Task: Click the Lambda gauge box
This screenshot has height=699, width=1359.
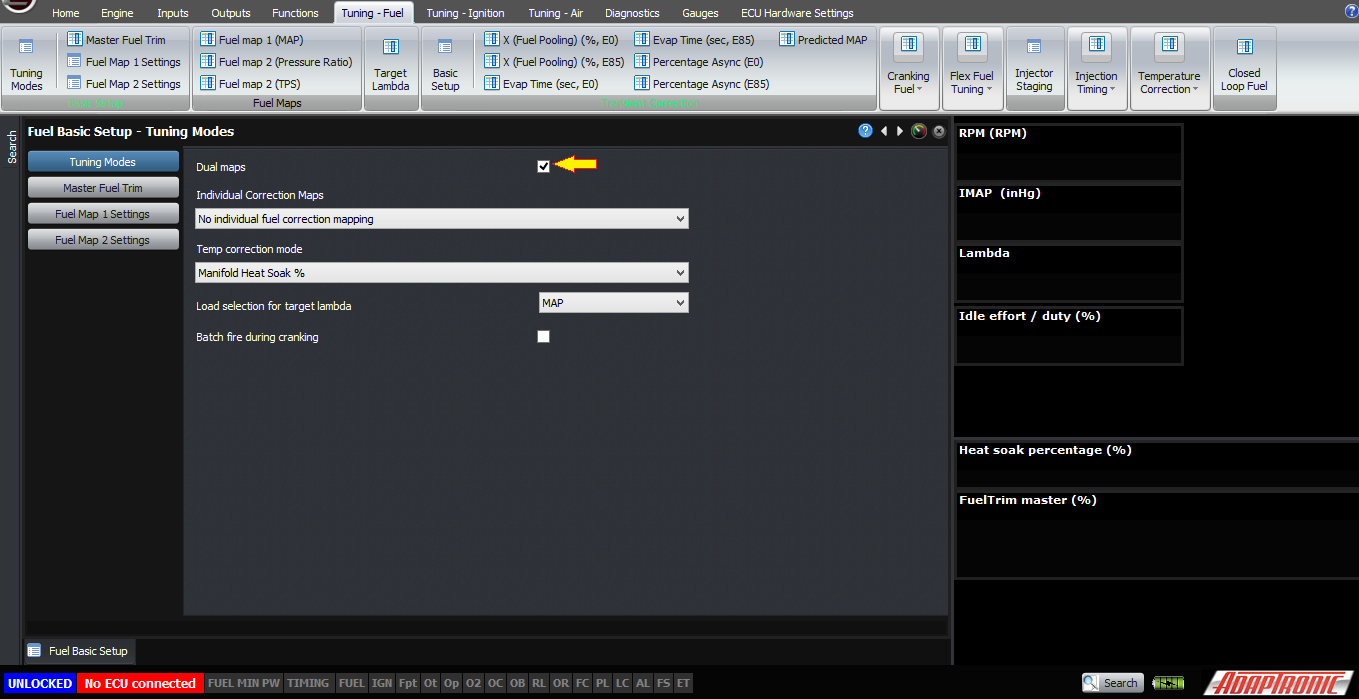Action: coord(1068,272)
